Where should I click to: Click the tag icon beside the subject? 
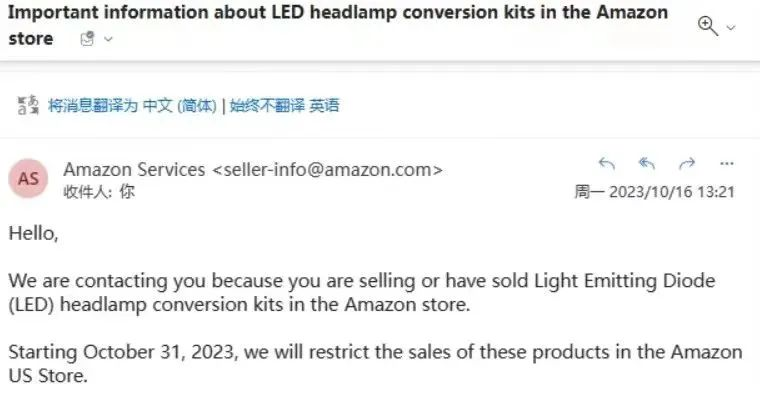click(x=87, y=39)
